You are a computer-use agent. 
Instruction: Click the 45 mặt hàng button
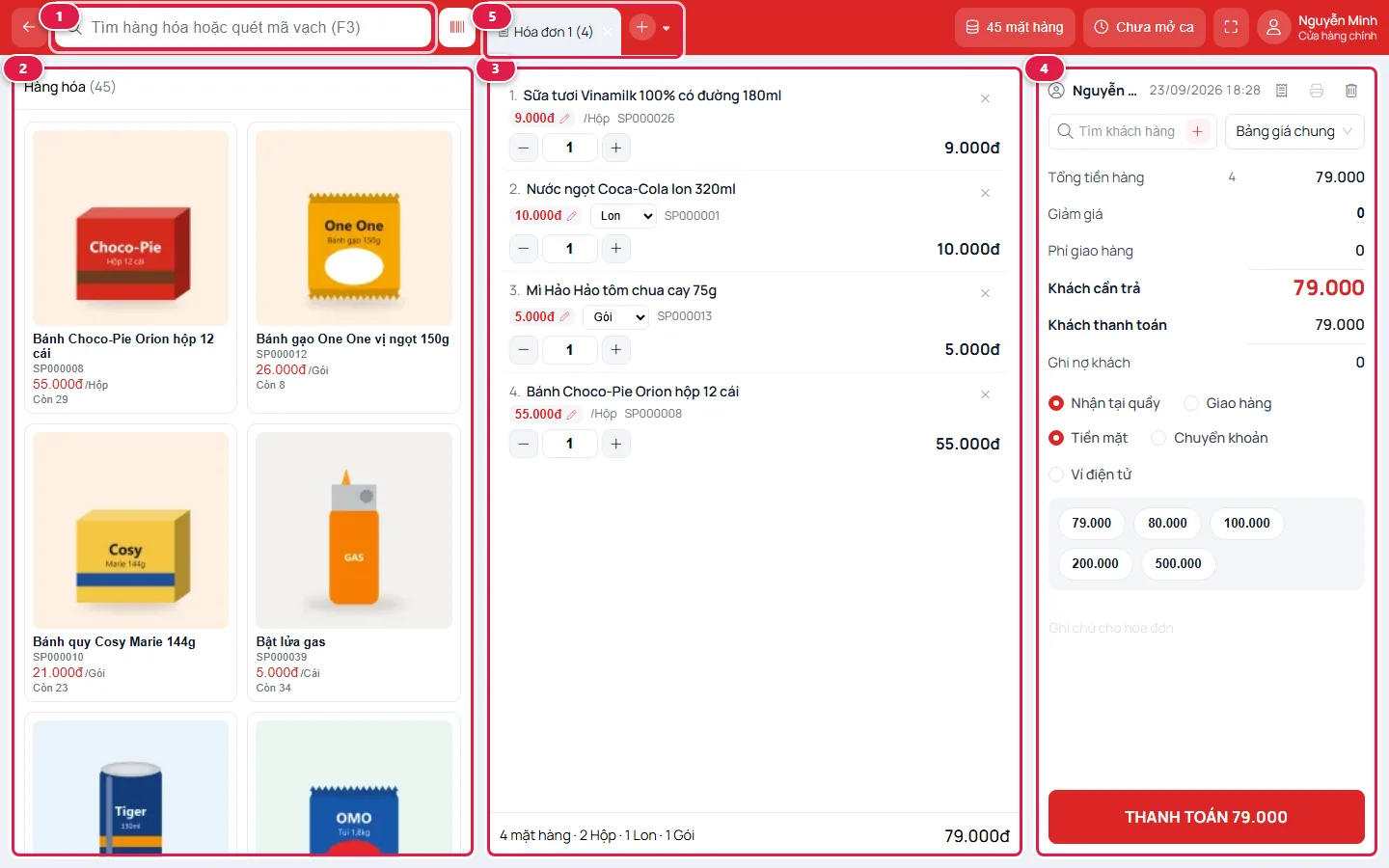tap(1015, 27)
